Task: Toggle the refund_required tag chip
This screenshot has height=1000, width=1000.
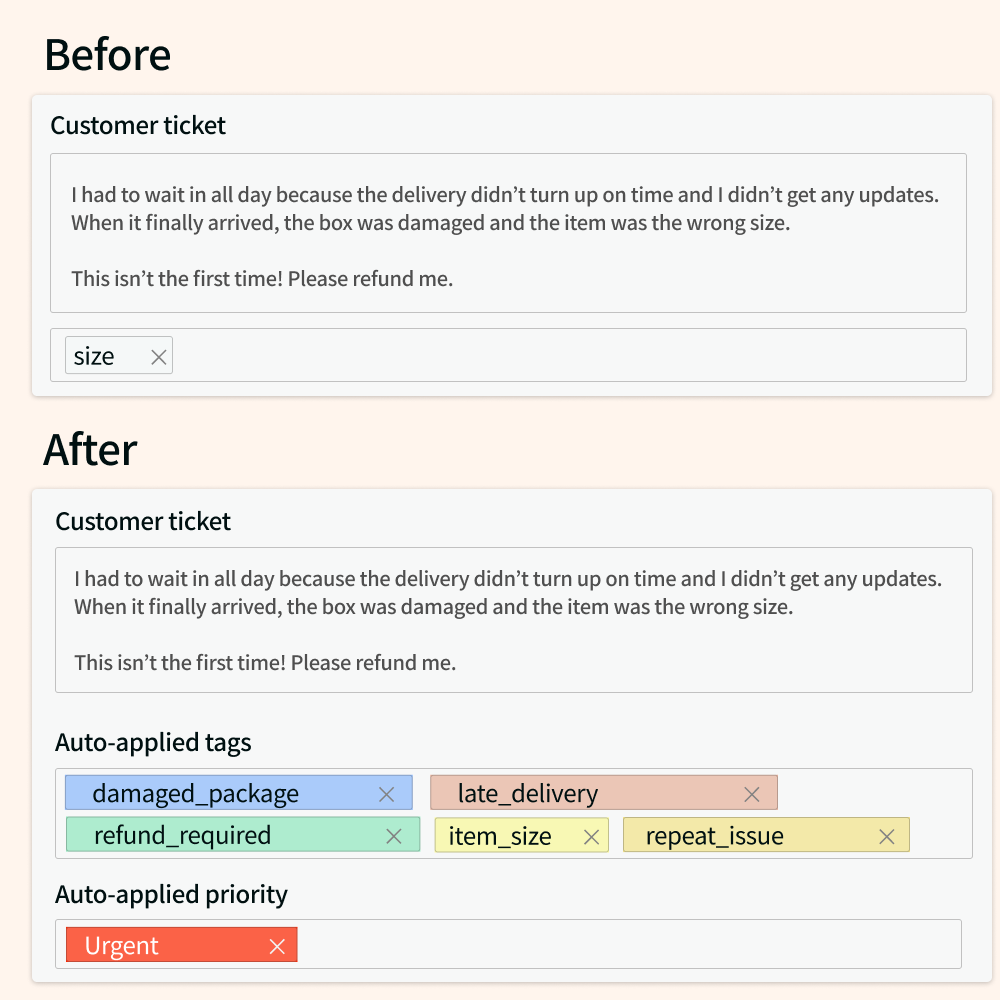Action: (x=180, y=835)
